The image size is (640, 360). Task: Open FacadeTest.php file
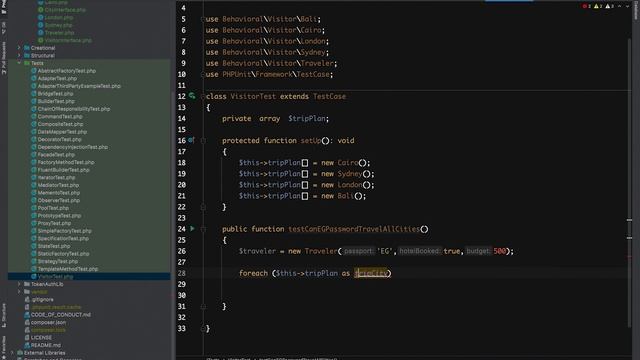tap(56, 155)
